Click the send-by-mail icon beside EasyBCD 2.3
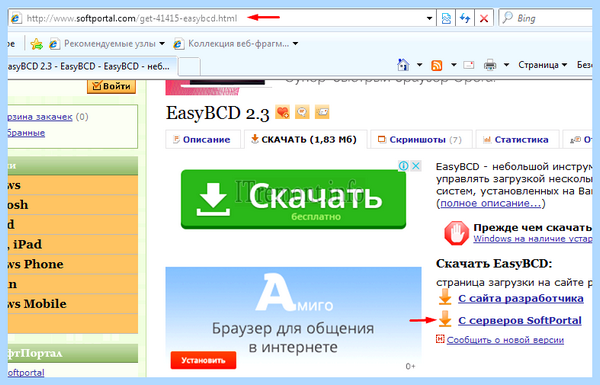Viewport: 600px width, 385px height. [x=322, y=113]
